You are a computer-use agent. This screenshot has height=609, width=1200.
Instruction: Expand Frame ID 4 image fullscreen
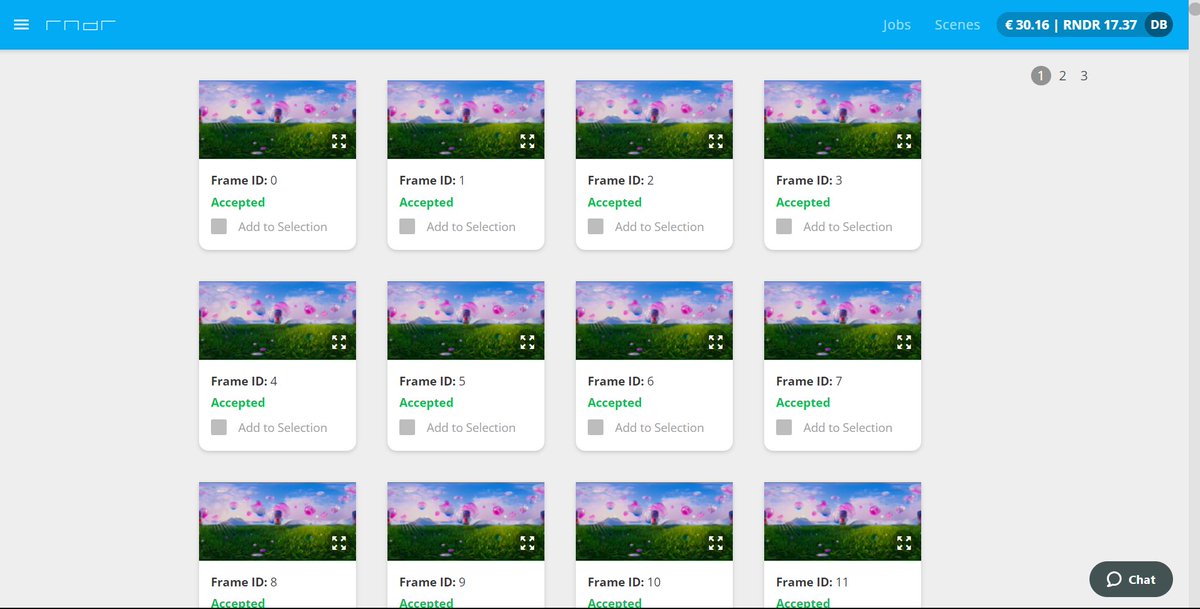[339, 342]
